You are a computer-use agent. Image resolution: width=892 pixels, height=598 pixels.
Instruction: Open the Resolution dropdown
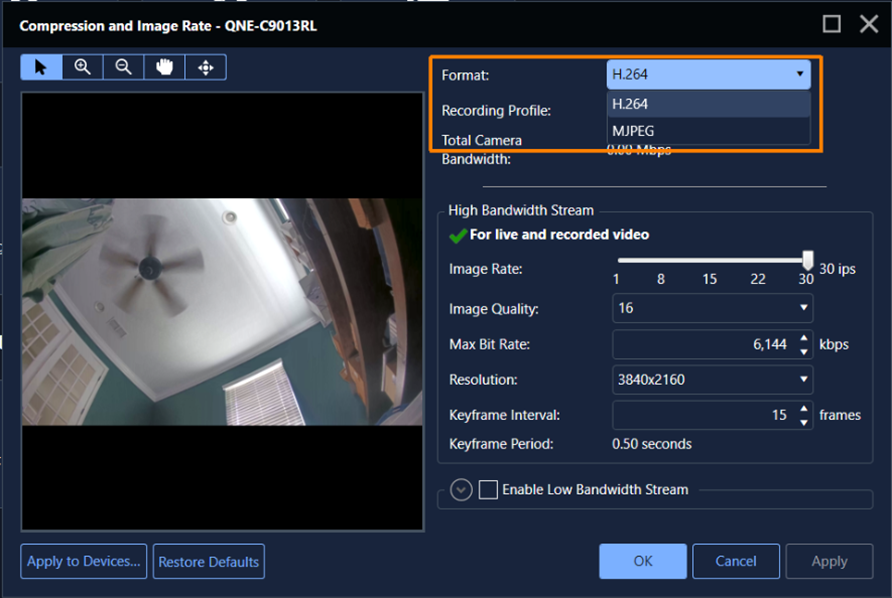[712, 380]
